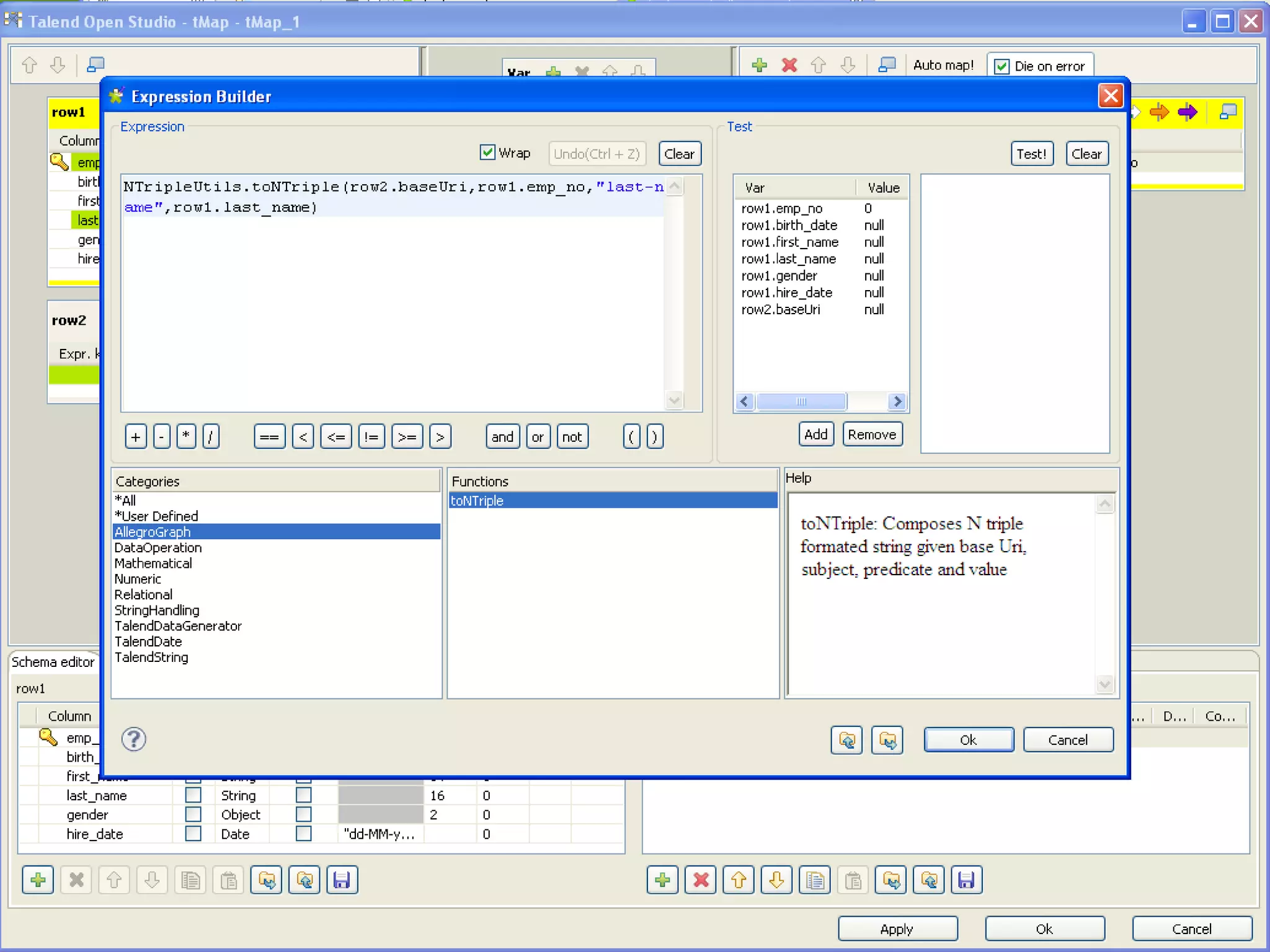Click green plus add output table icon
This screenshot has width=1270, height=952.
pos(759,65)
